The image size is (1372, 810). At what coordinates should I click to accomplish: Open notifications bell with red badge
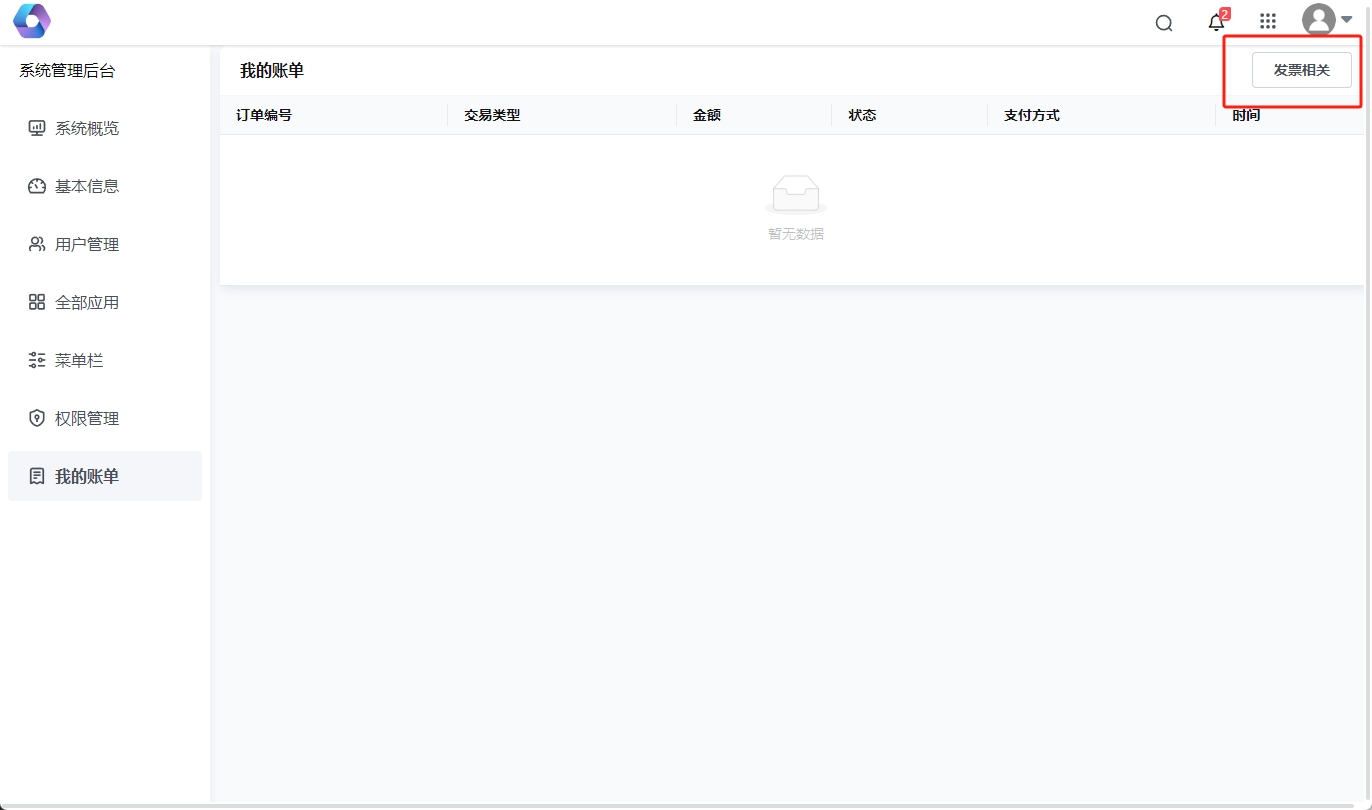pos(1216,23)
